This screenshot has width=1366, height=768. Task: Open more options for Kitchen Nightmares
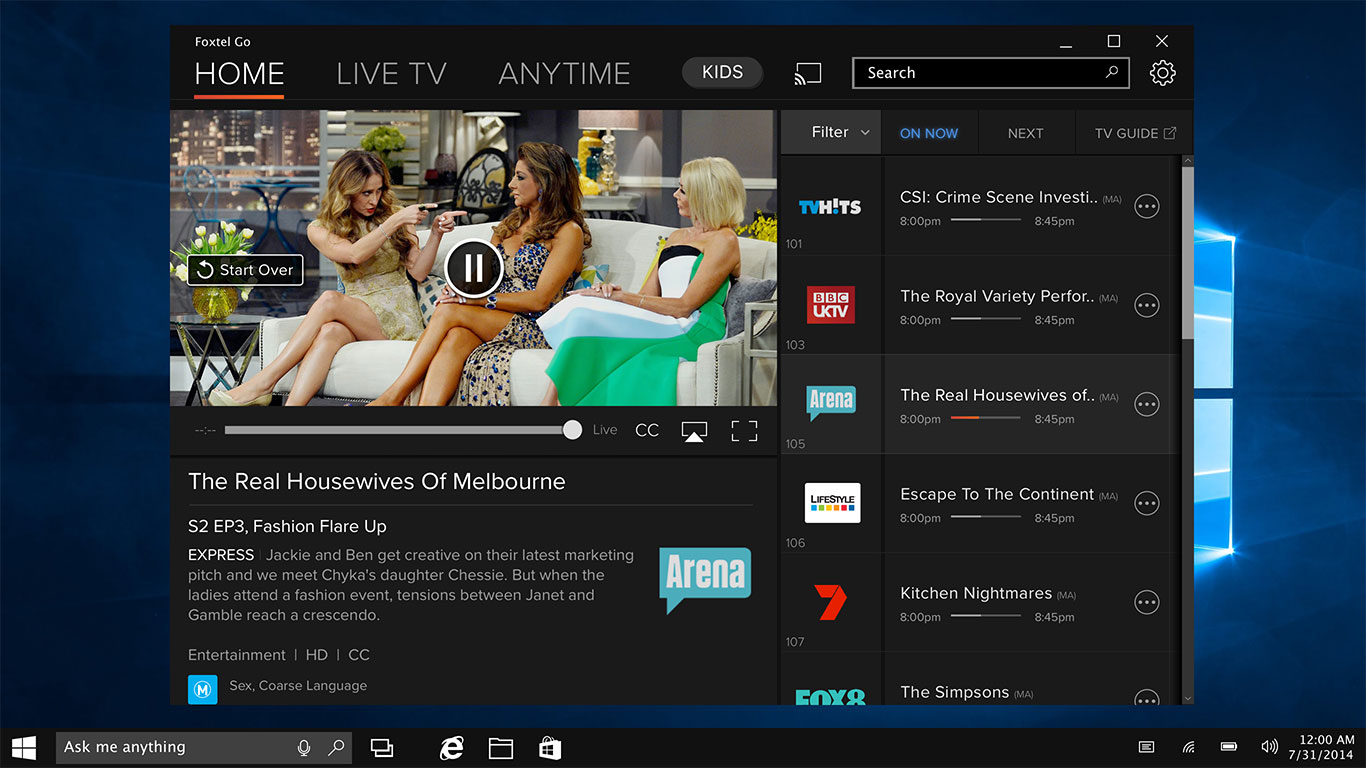pyautogui.click(x=1147, y=603)
